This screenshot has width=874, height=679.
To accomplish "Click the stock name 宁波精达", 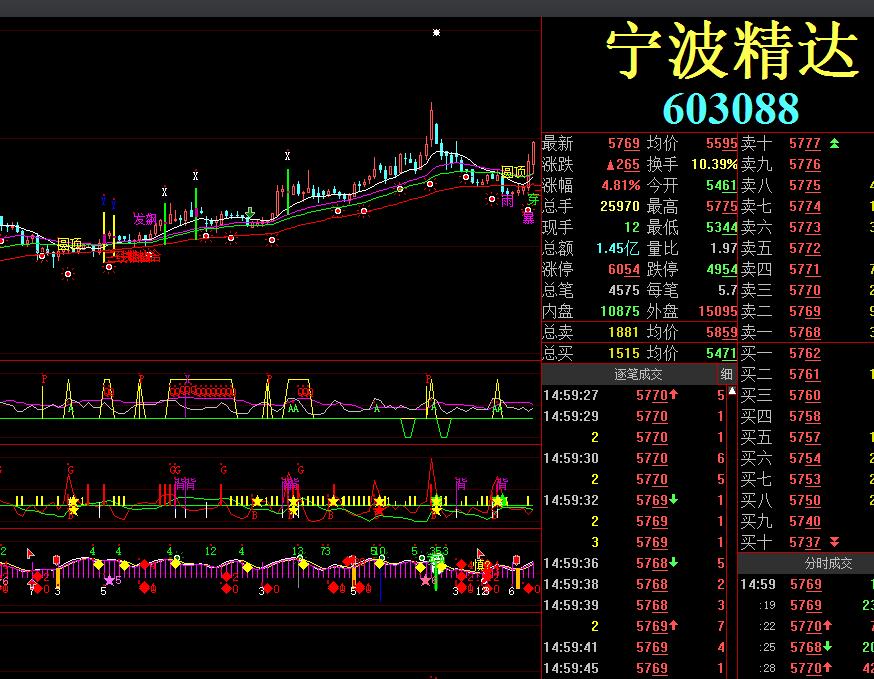I will pyautogui.click(x=733, y=50).
